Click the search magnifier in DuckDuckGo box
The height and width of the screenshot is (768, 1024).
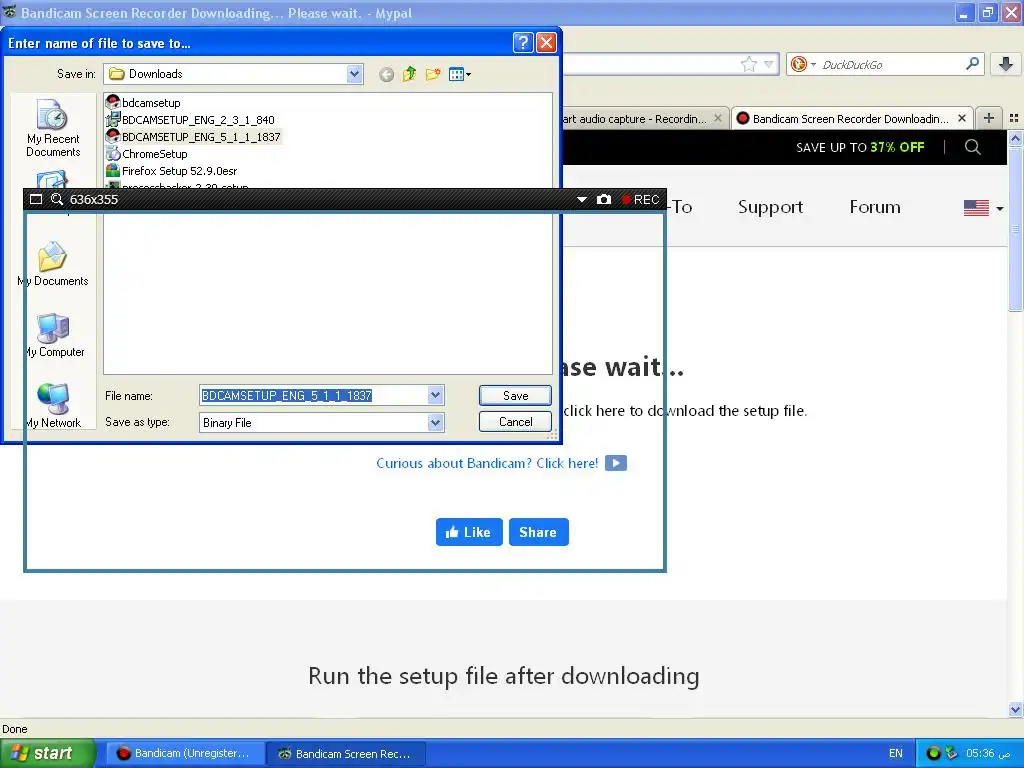click(972, 63)
